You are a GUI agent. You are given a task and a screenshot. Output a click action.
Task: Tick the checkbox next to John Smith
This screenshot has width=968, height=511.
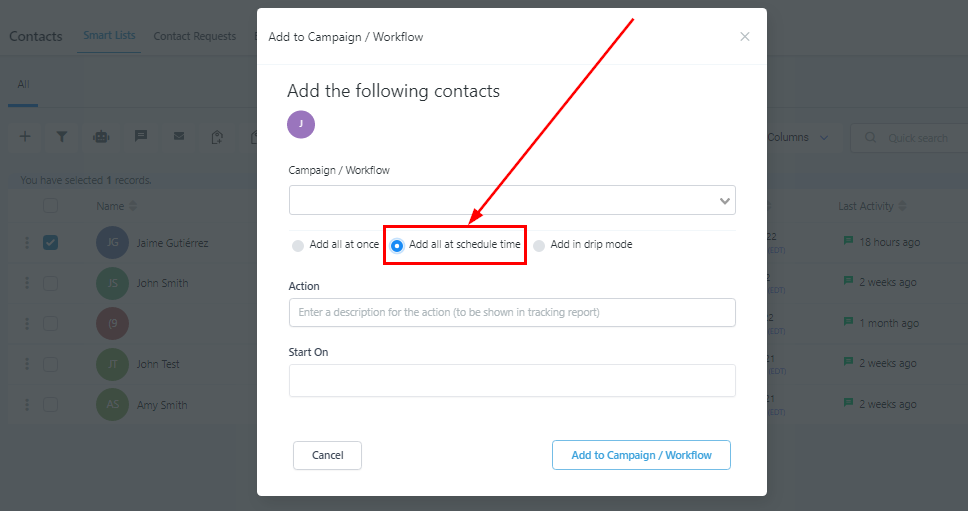pos(51,283)
